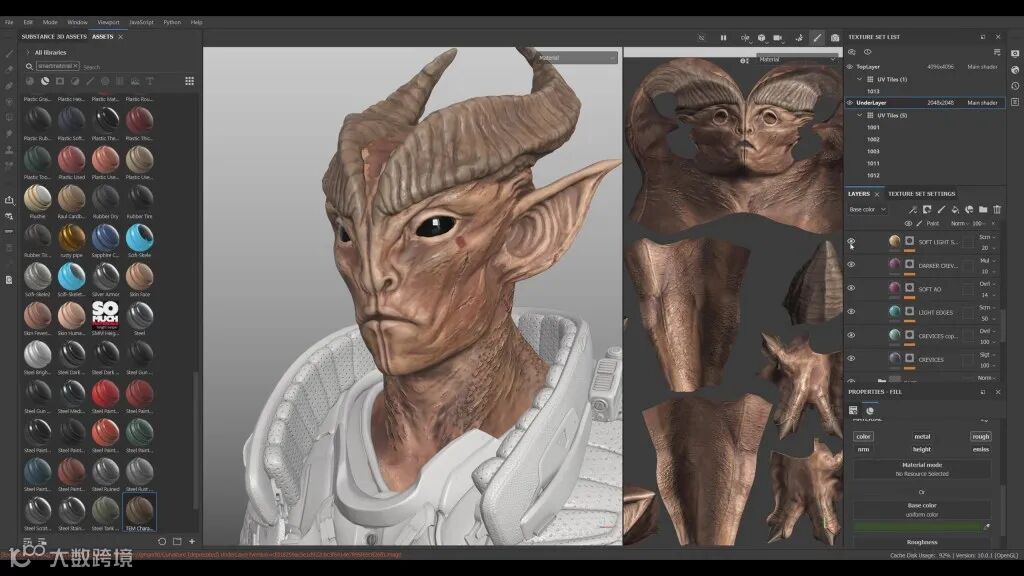
Task: Filter assets by smart materials icon
Action: tap(45, 81)
